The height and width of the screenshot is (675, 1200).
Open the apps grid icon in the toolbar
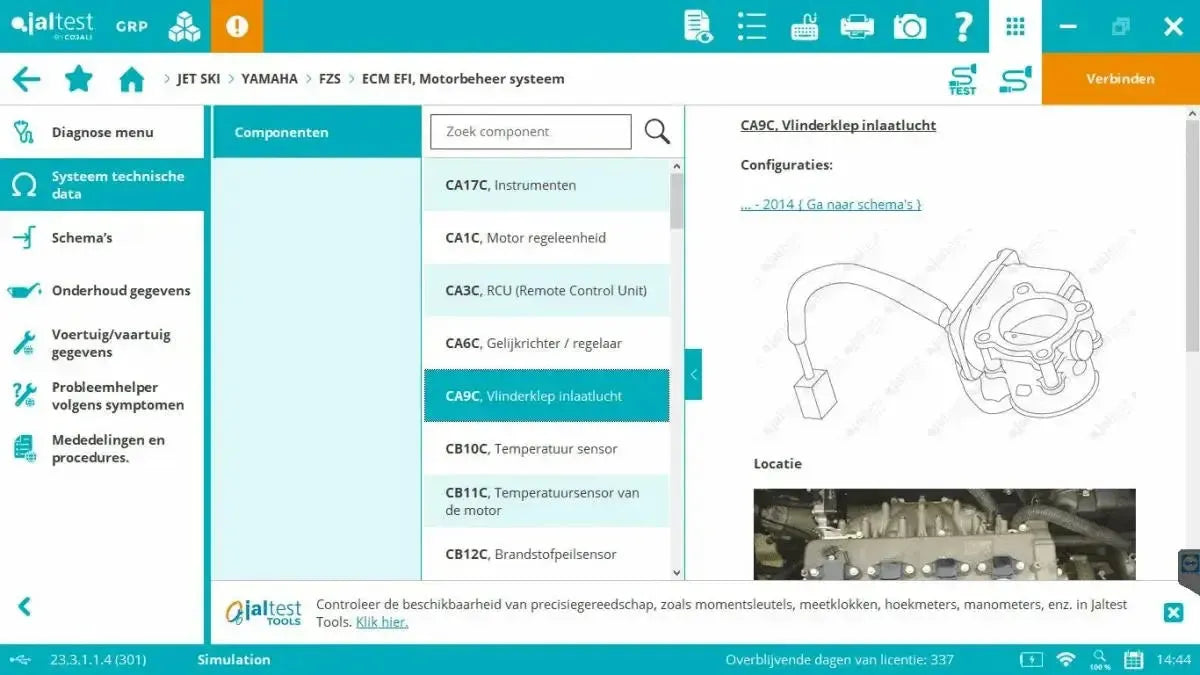coord(1015,26)
